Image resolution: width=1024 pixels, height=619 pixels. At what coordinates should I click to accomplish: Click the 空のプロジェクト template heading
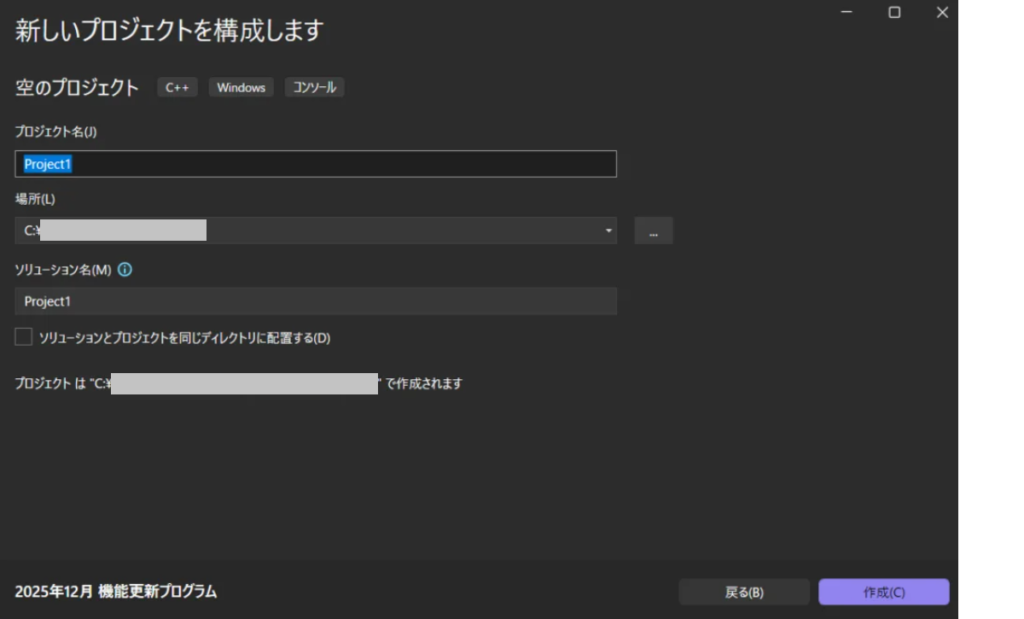pos(77,88)
